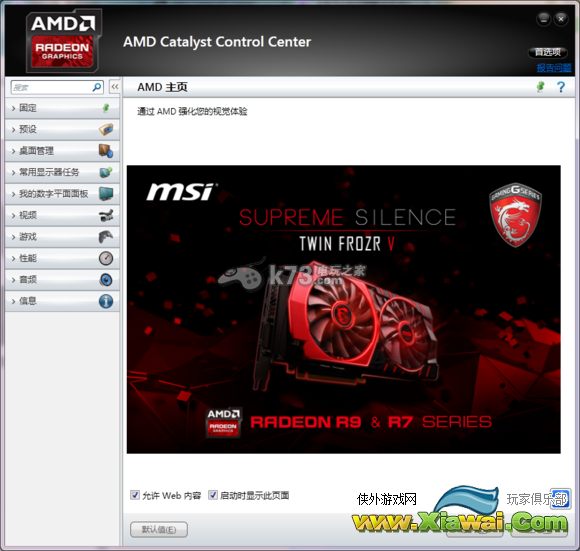Expand the 预设 section arrow

click(13, 130)
